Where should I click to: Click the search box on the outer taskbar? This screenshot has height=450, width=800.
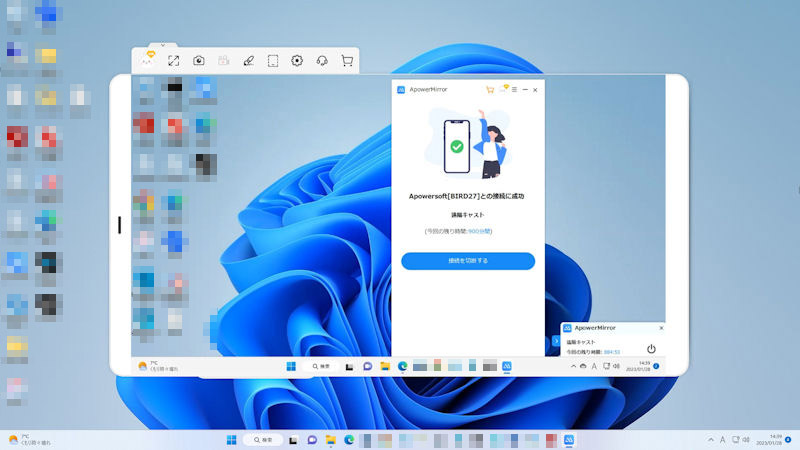tap(263, 440)
